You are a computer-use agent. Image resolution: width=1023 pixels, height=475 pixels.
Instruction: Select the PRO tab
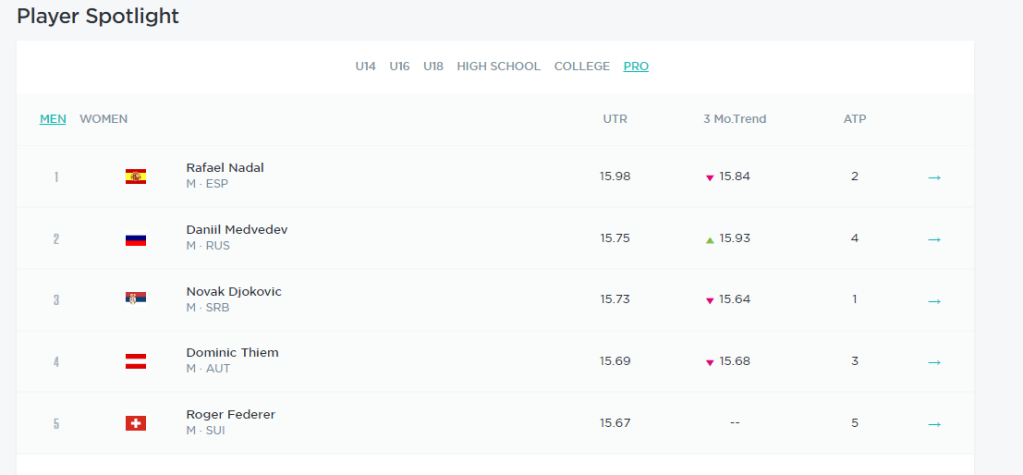636,66
